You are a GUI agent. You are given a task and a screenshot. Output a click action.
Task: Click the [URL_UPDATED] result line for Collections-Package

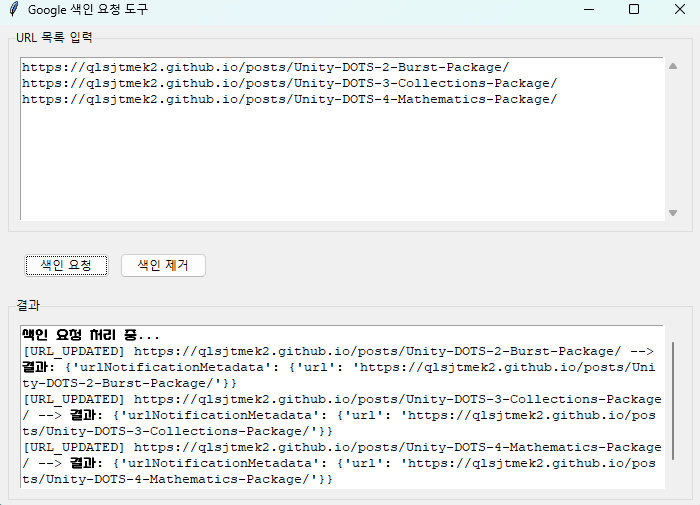click(x=342, y=400)
